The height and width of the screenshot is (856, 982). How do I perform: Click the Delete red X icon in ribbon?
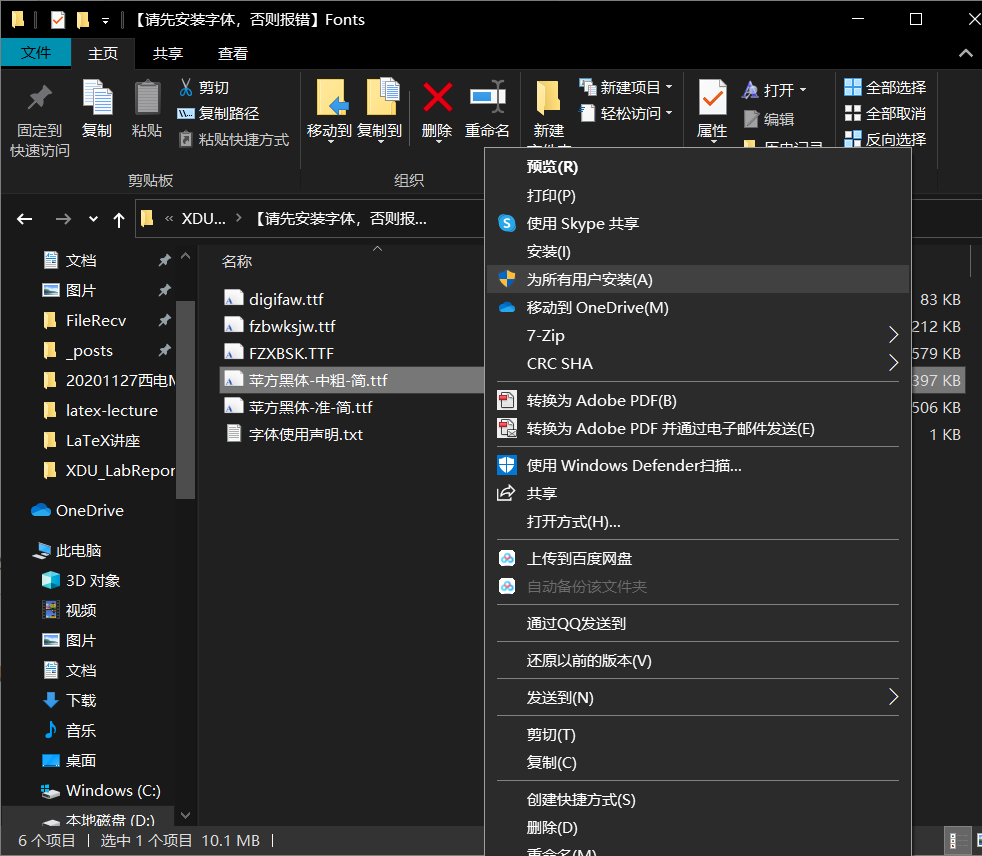(x=437, y=98)
